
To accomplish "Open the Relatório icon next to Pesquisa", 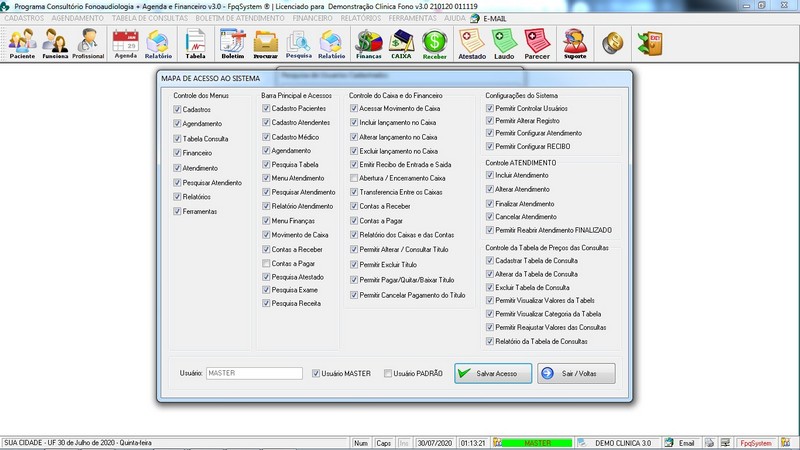I will tap(332, 44).
